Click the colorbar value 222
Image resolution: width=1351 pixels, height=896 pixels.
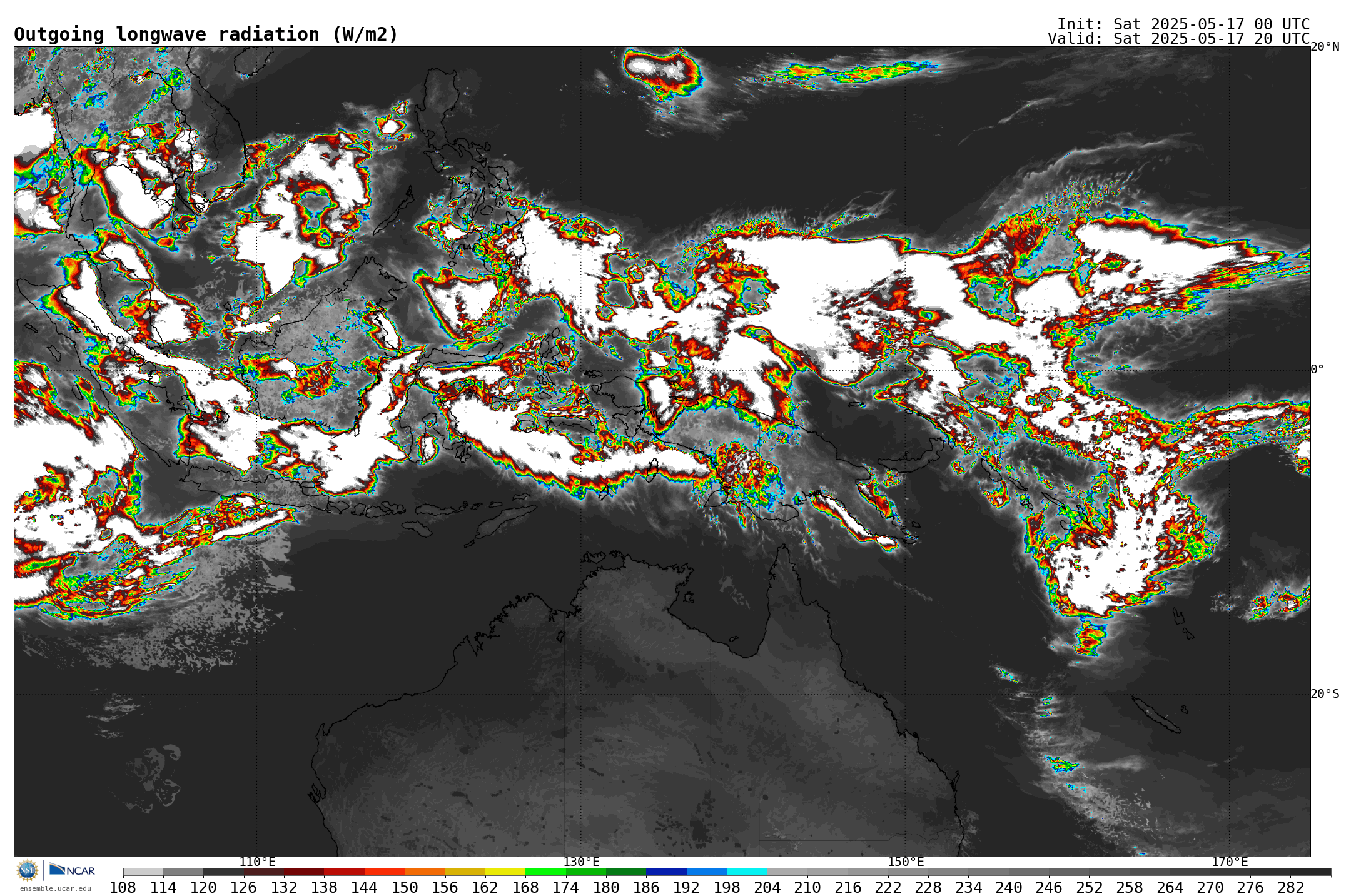[x=888, y=887]
